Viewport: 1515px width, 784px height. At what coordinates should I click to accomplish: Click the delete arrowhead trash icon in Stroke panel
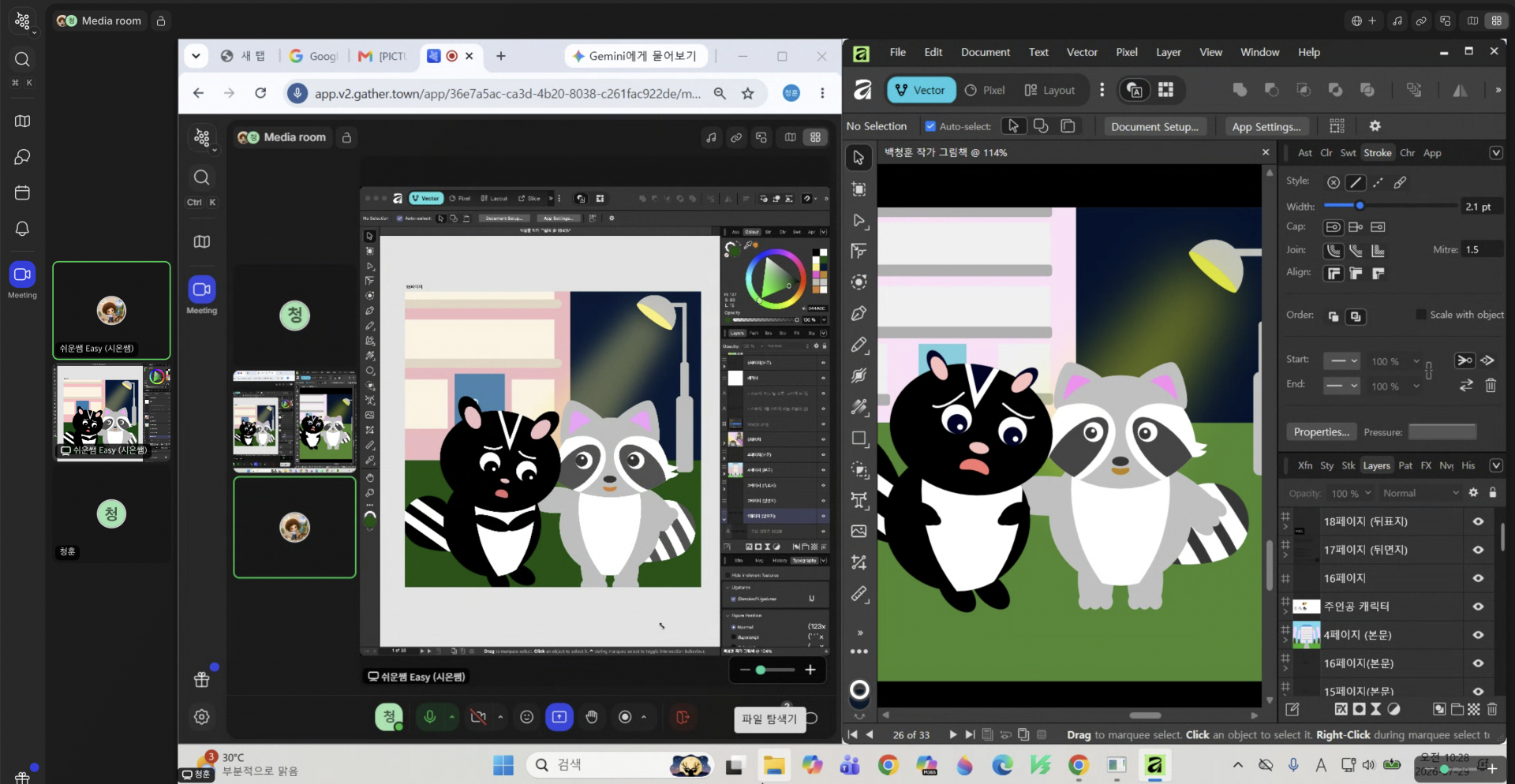[1491, 386]
